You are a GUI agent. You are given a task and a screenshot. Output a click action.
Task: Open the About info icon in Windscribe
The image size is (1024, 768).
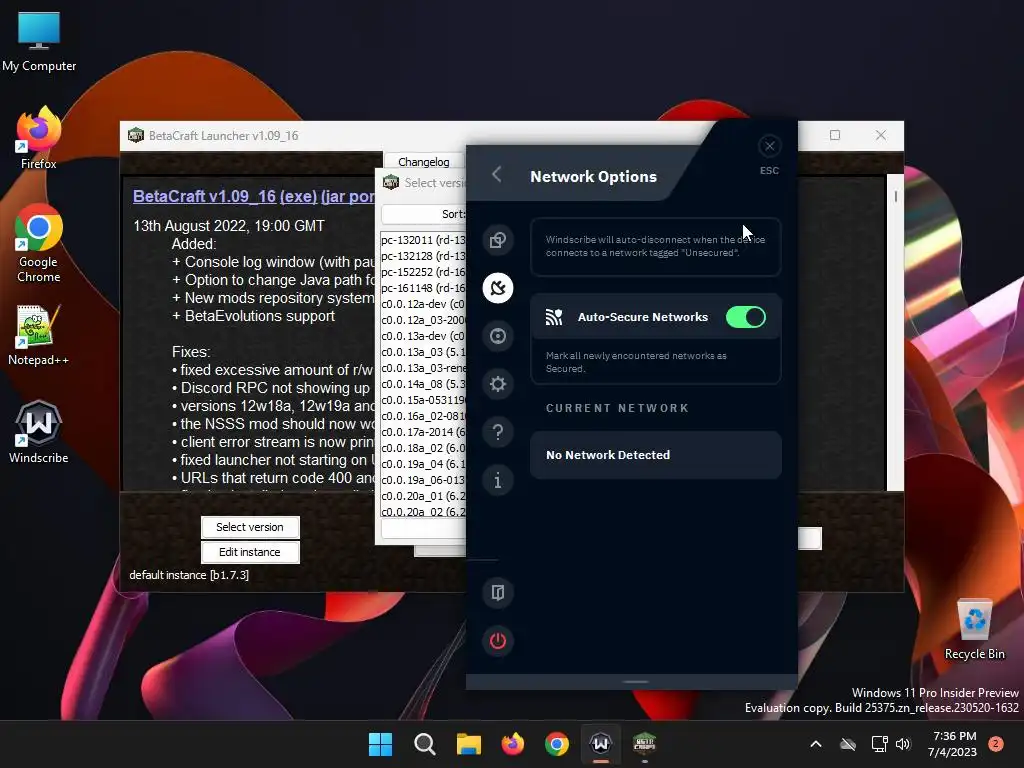point(498,481)
